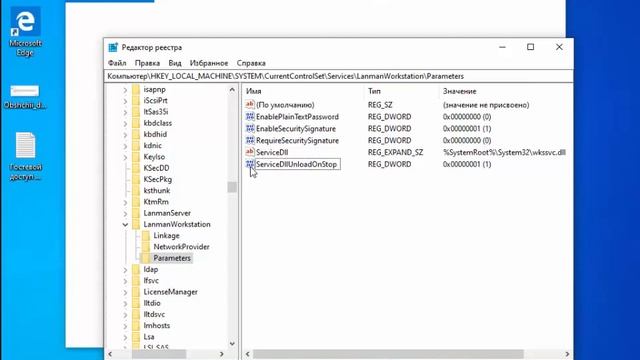Open the Microsoft Edge desktop shortcut

tap(25, 32)
